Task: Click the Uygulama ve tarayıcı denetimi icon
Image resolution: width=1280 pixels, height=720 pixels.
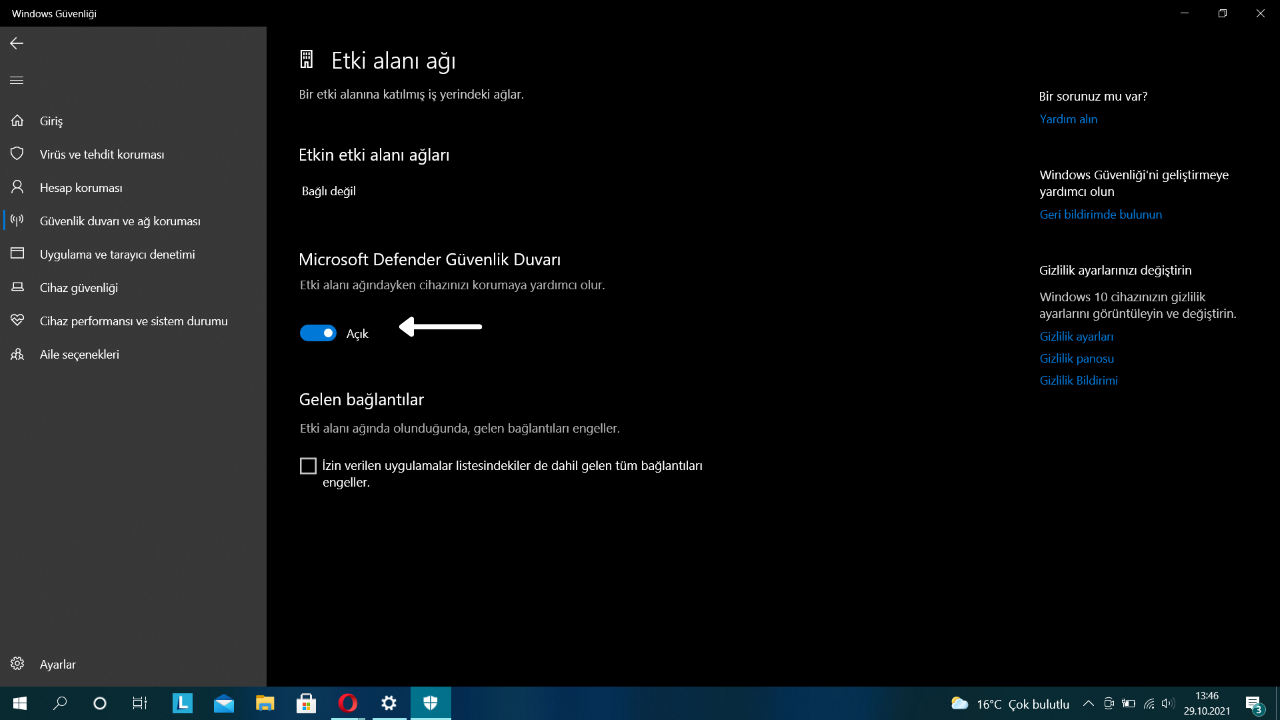Action: [17, 254]
